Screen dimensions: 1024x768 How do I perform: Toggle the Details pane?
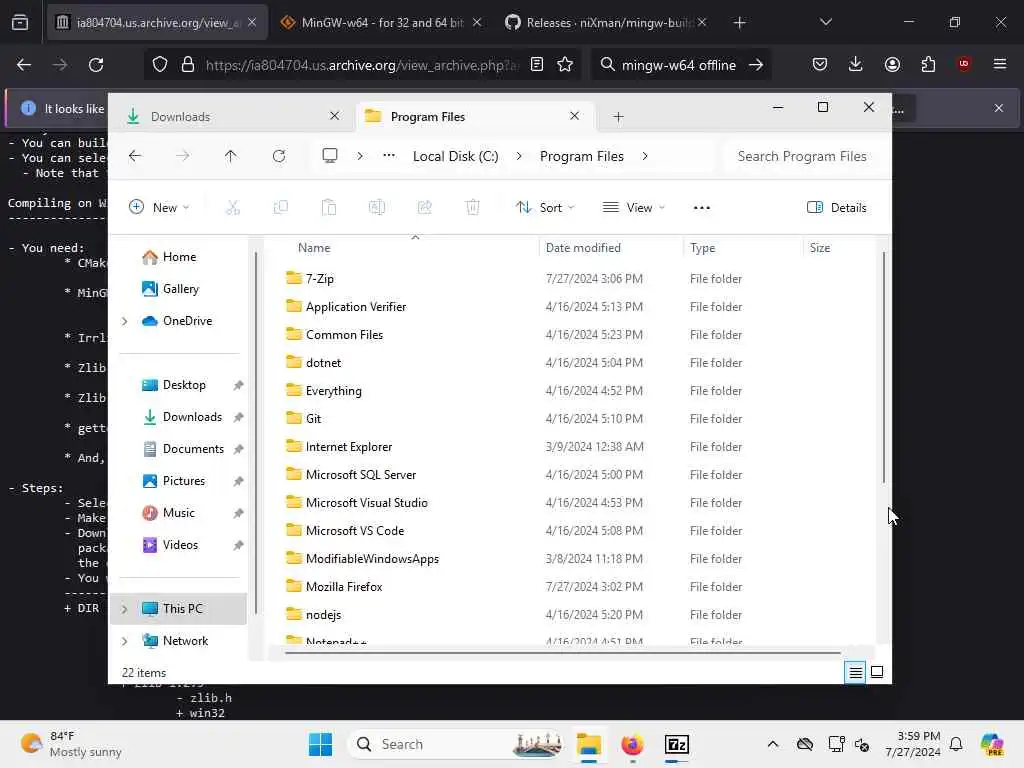coord(837,208)
